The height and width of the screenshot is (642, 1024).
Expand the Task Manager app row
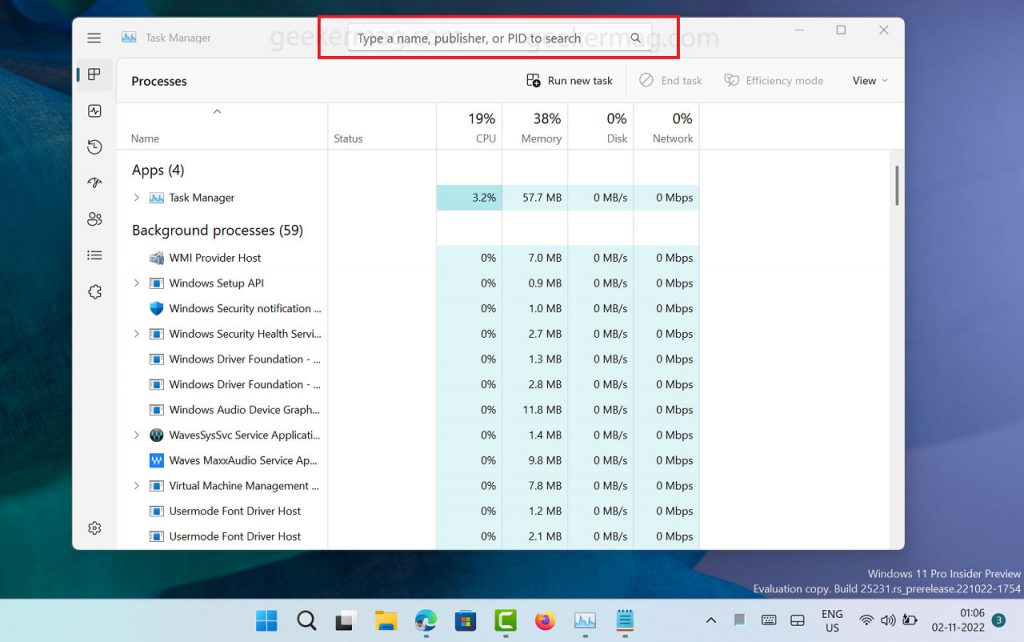click(136, 197)
